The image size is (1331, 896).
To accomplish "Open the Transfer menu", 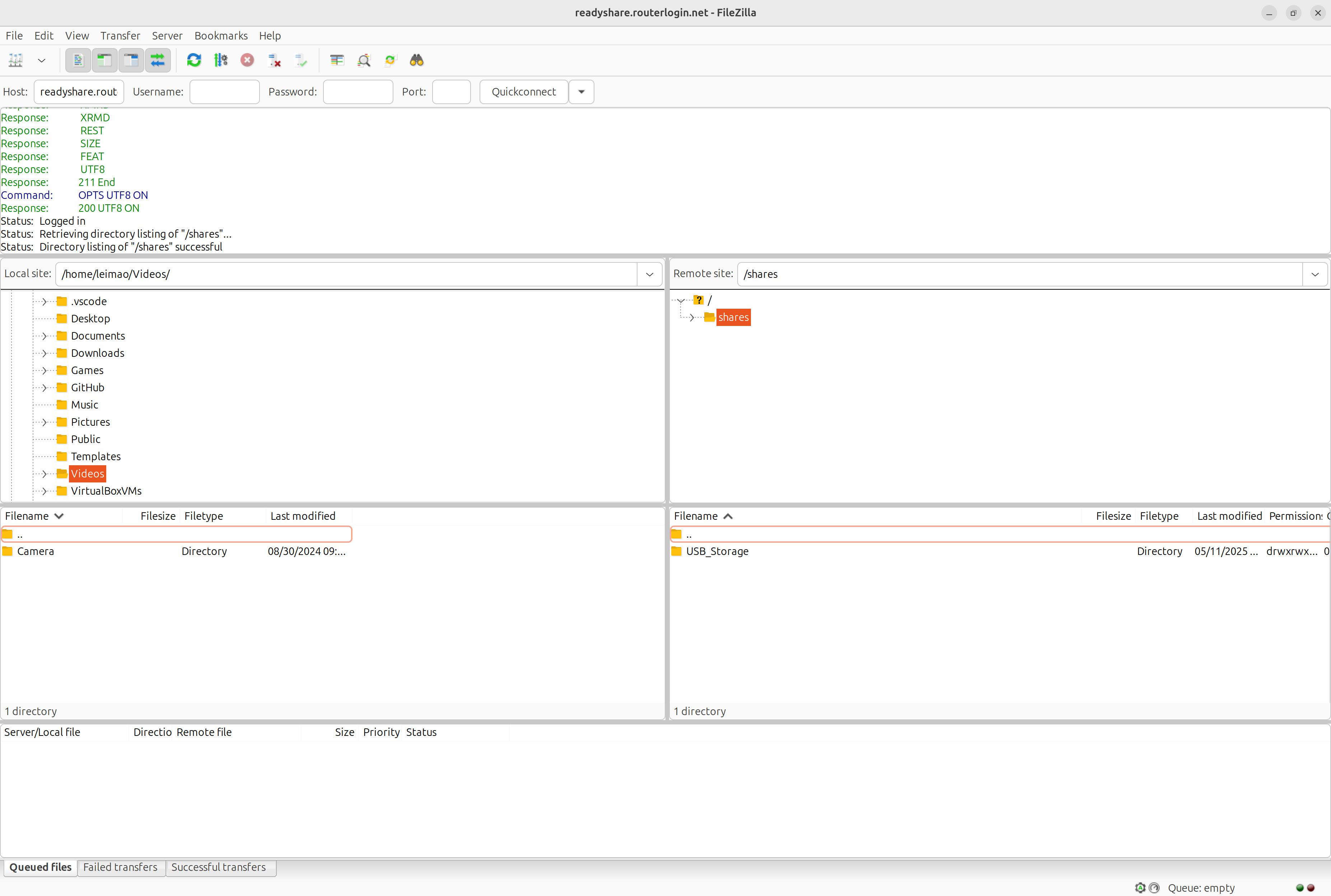I will pyautogui.click(x=121, y=36).
